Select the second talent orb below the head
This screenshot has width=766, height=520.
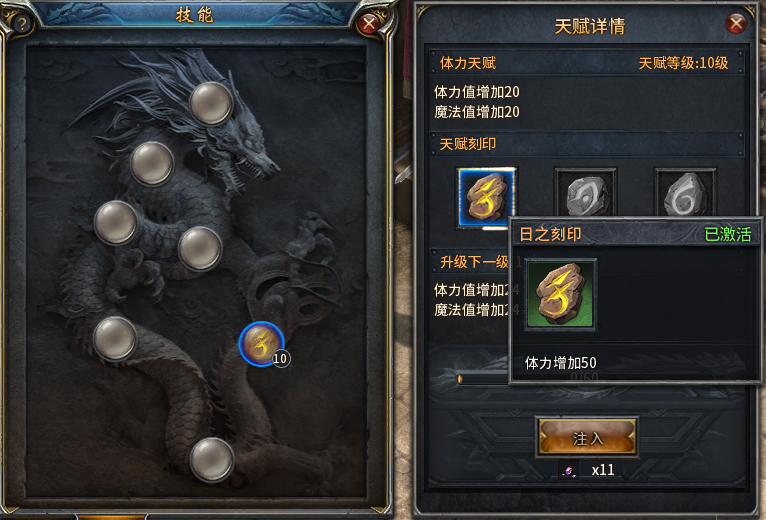152,164
